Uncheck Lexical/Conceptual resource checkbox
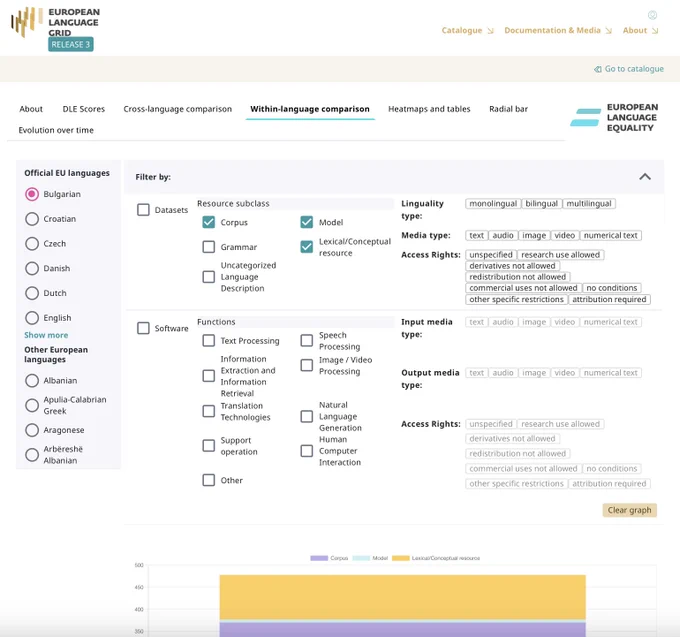The width and height of the screenshot is (680, 637). tap(307, 247)
